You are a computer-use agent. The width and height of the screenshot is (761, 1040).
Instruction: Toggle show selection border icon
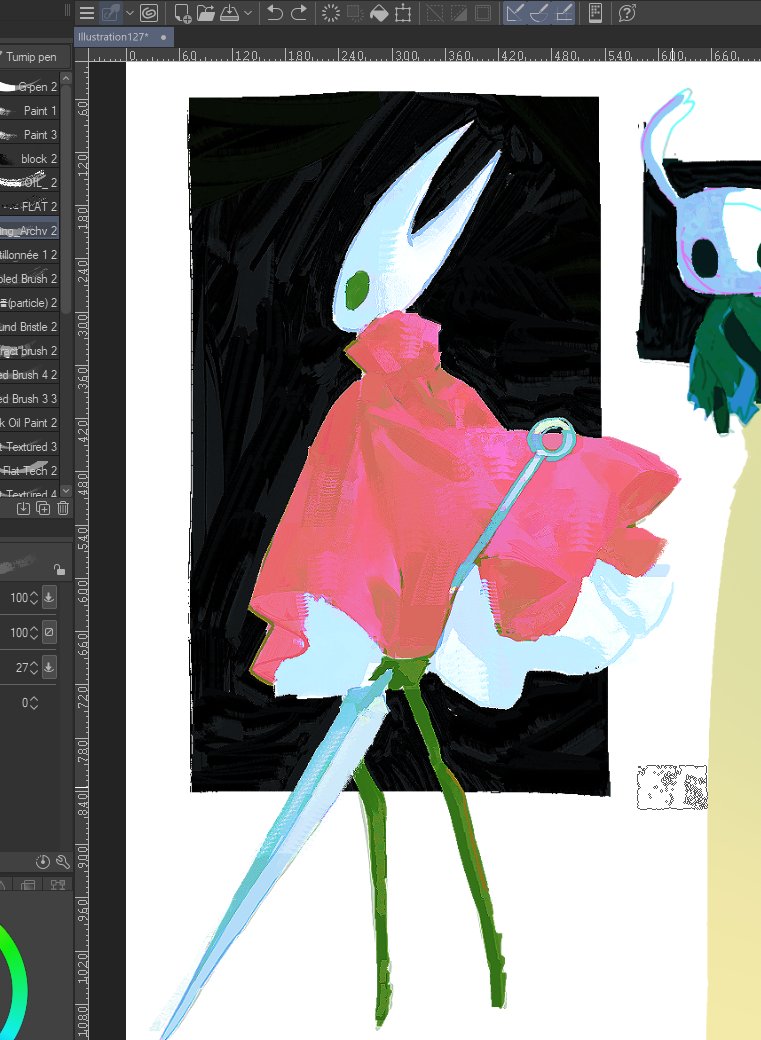coord(483,13)
